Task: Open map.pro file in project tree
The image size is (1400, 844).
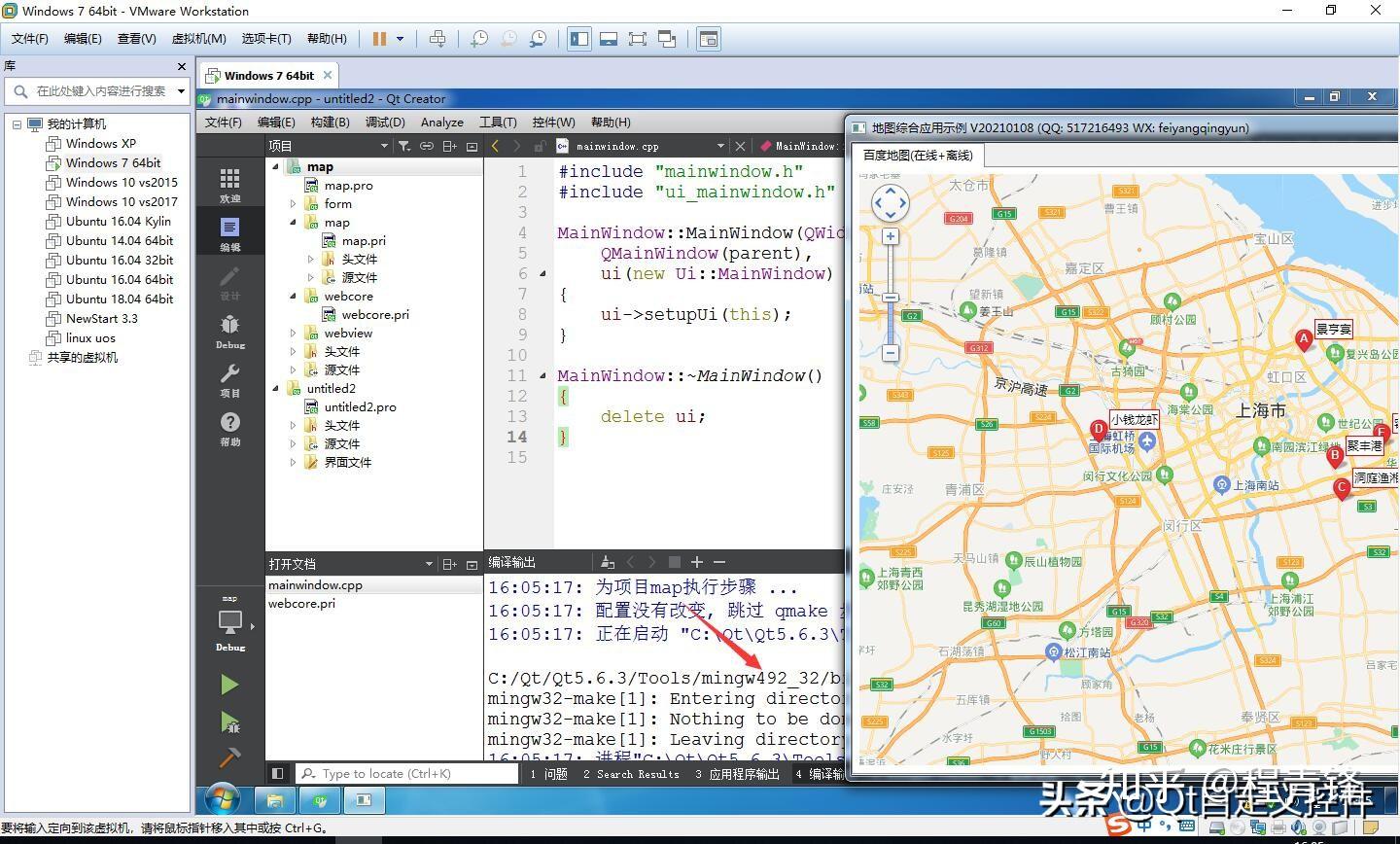Action: (x=348, y=186)
